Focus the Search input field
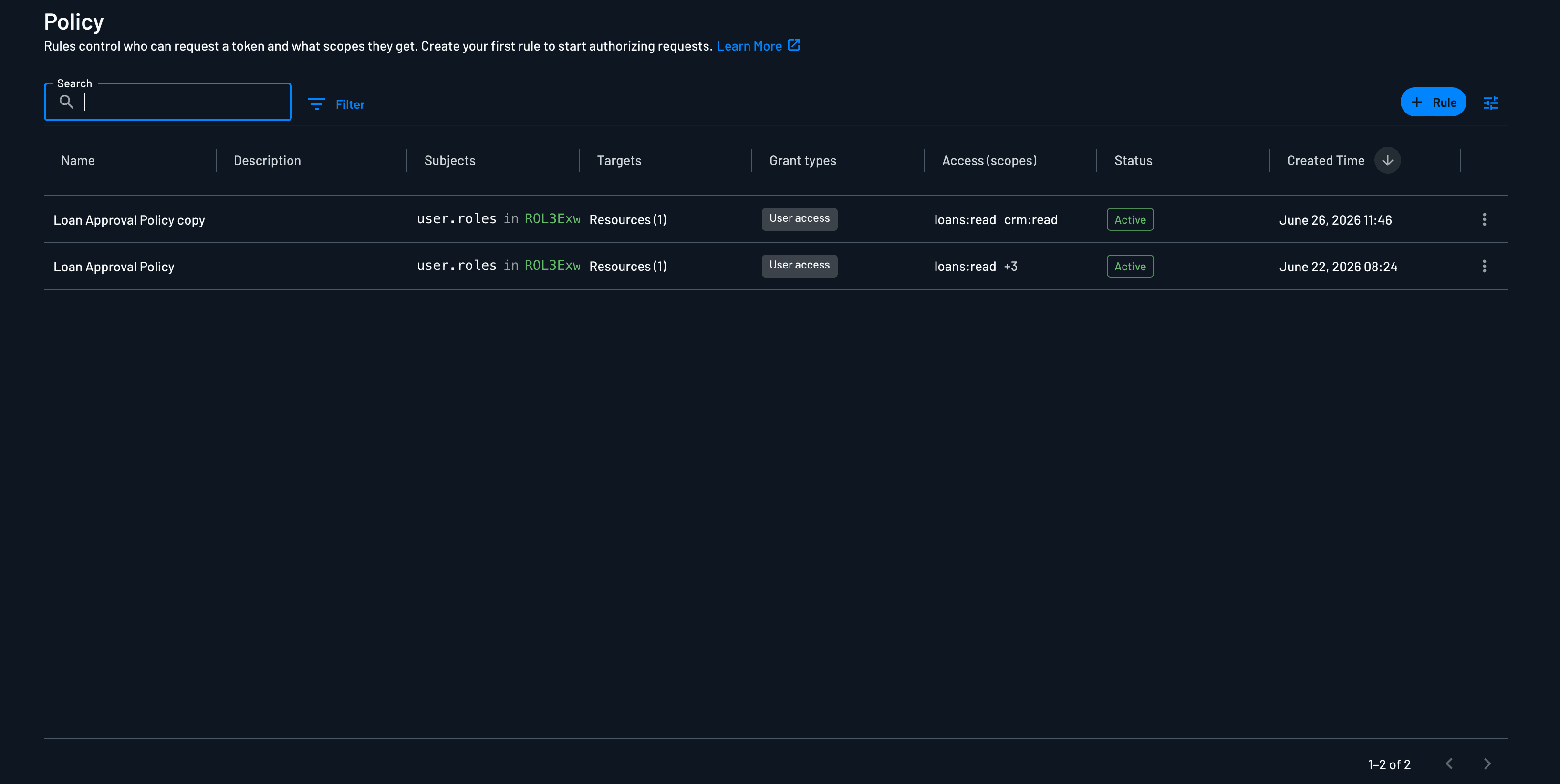The image size is (1560, 784). tap(168, 103)
